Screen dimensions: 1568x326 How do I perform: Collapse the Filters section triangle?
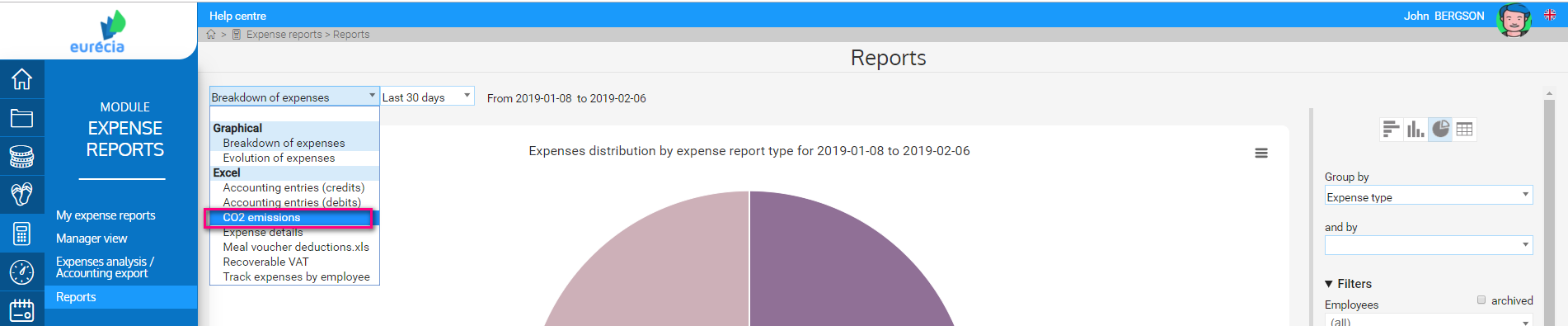pyautogui.click(x=1329, y=284)
